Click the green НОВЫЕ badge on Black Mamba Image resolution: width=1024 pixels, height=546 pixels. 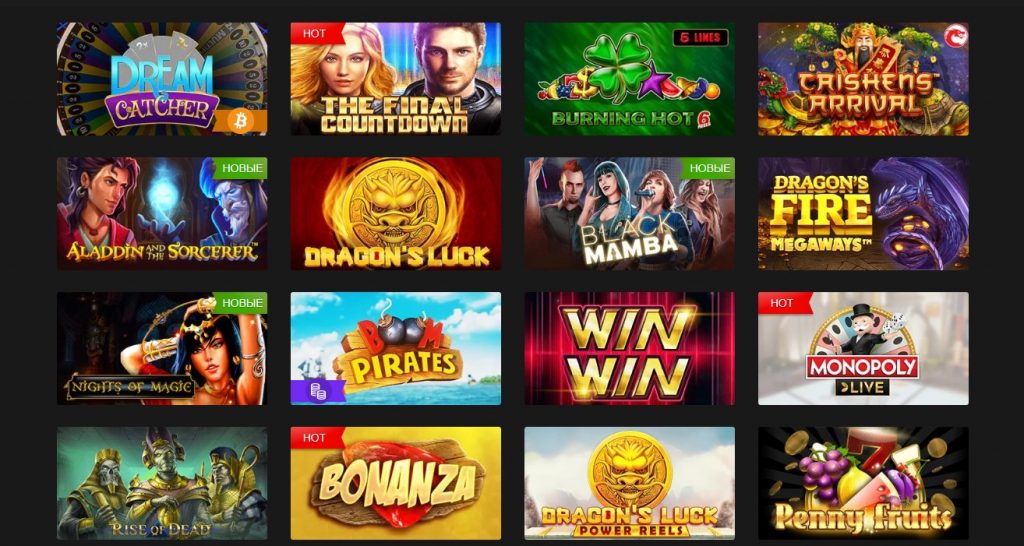click(x=709, y=168)
